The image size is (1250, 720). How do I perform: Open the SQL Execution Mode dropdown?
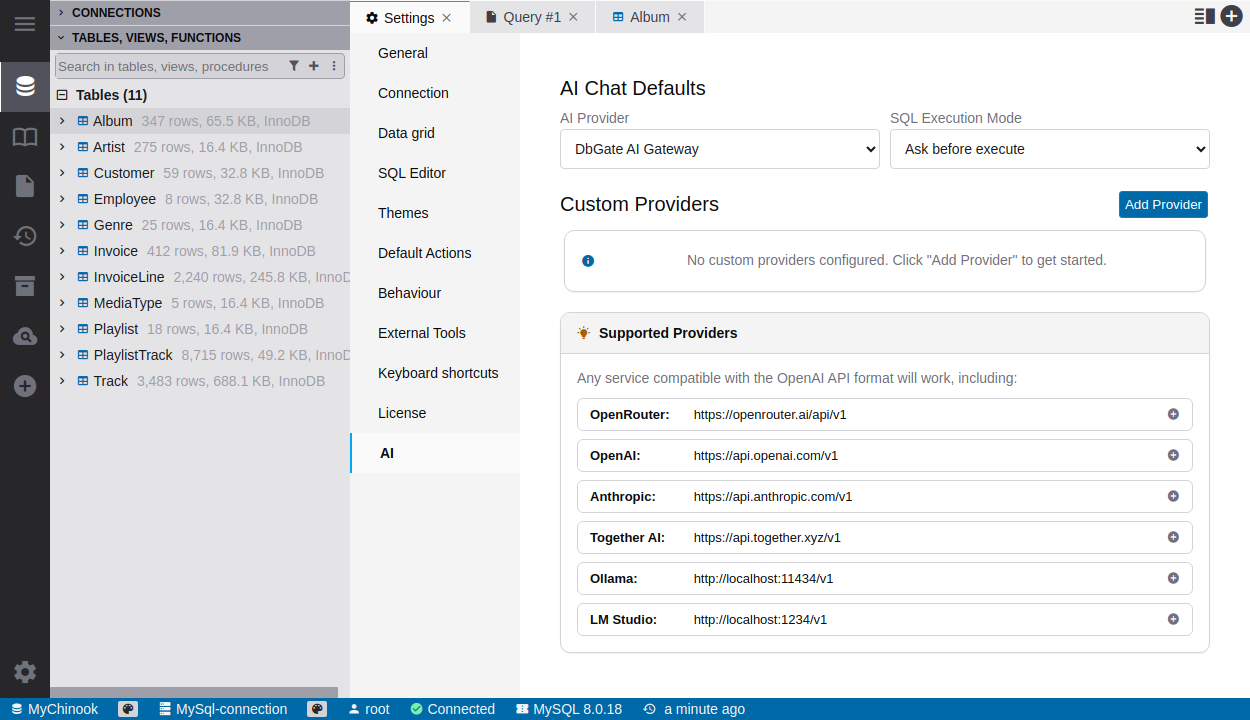tap(1049, 149)
